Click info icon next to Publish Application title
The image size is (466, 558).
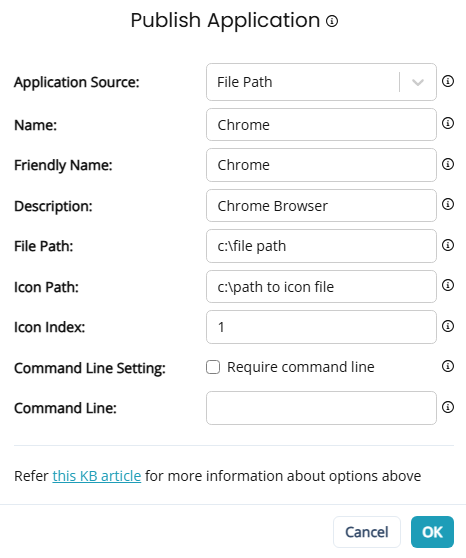[332, 21]
